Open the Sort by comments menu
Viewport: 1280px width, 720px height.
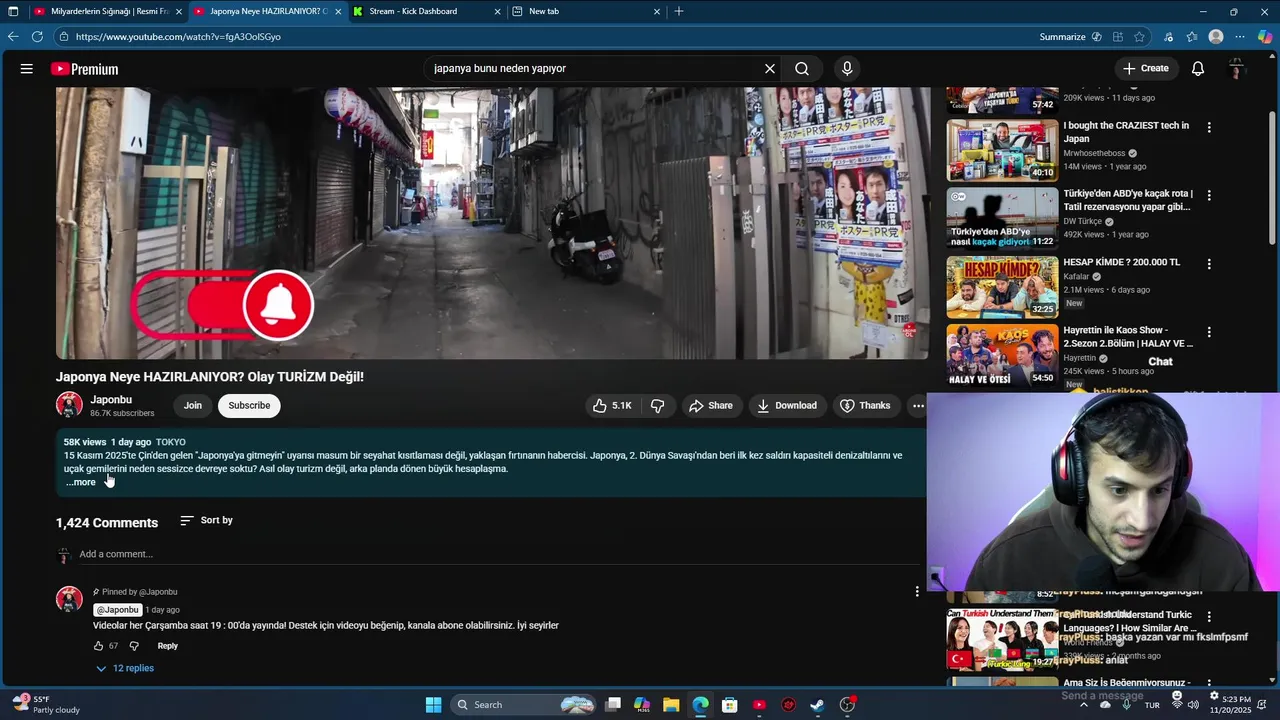tap(206, 520)
